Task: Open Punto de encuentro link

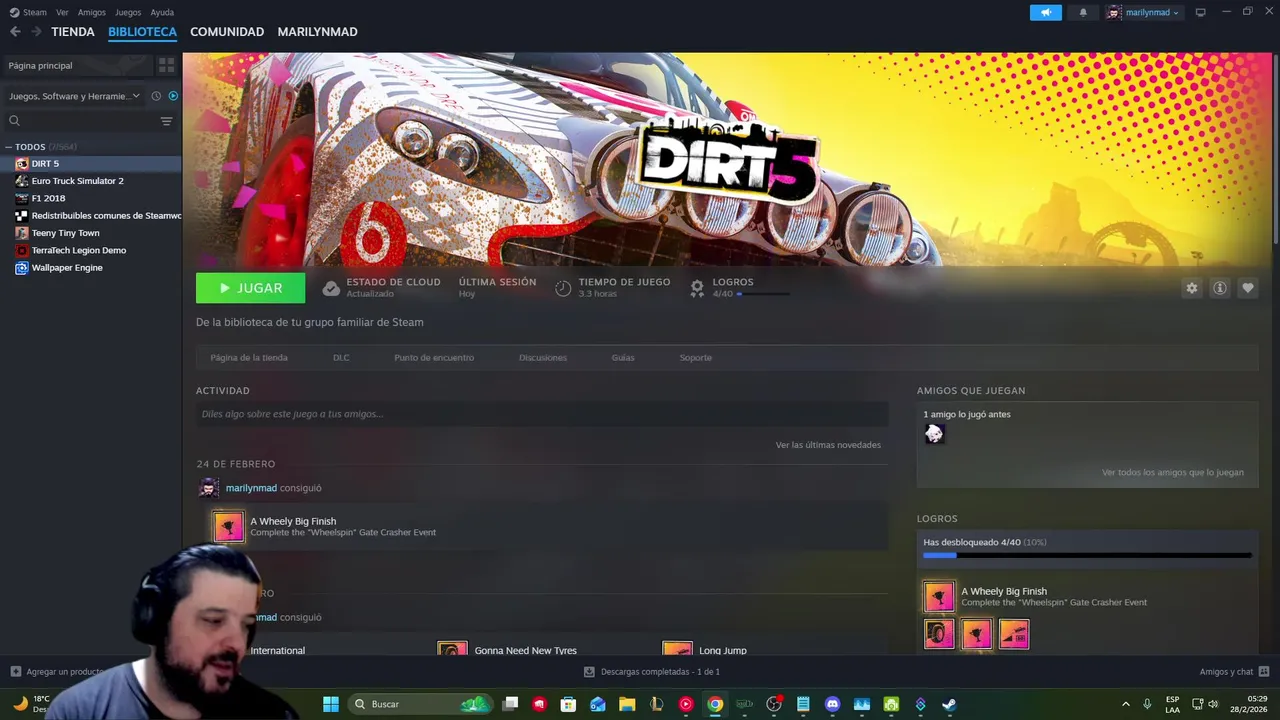Action: [434, 357]
